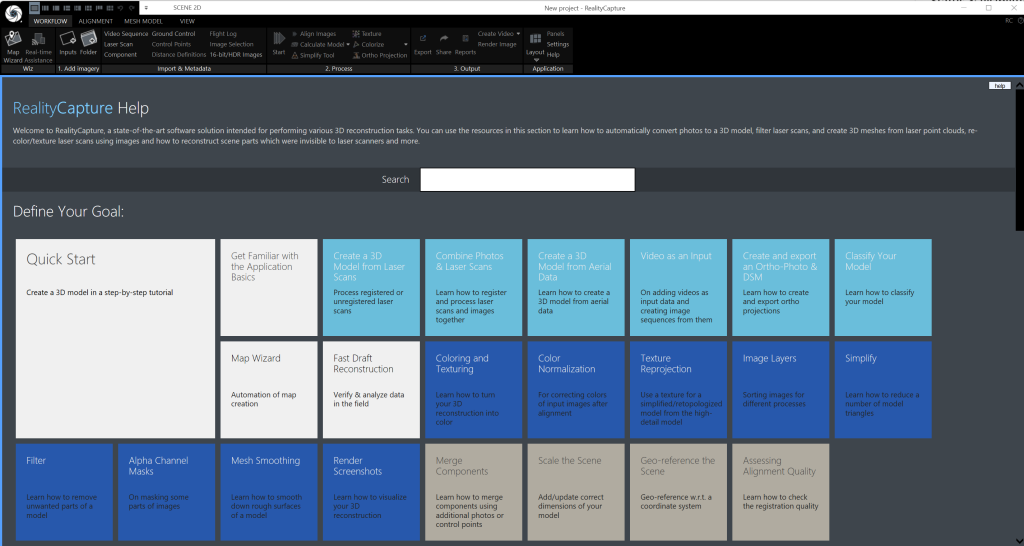
Task: Open Create and export an Ortho-Photo & DSM
Action: pos(780,287)
